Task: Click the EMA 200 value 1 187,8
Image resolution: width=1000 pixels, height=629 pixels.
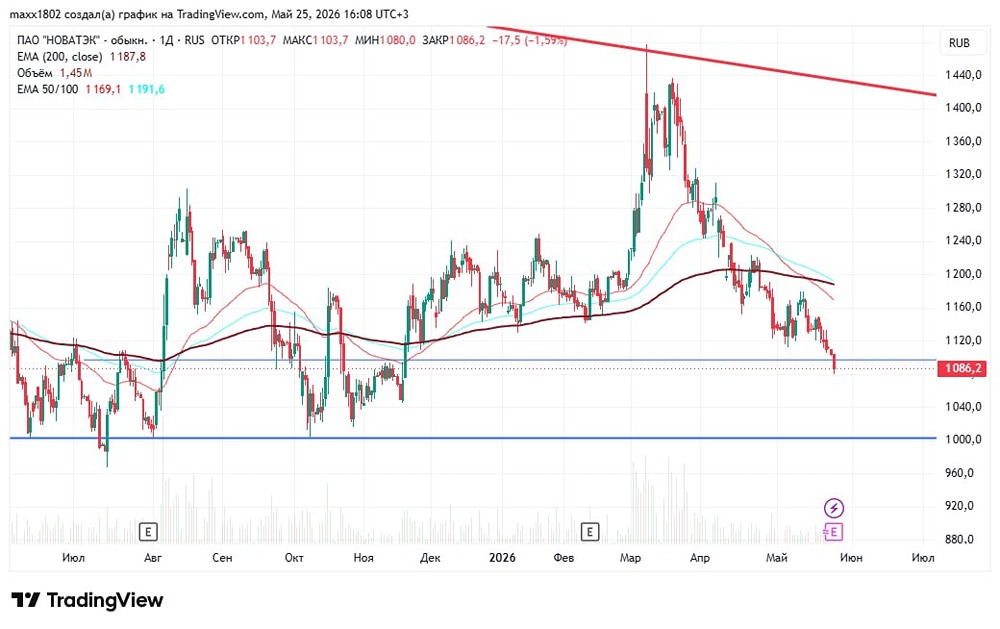Action: 128,57
